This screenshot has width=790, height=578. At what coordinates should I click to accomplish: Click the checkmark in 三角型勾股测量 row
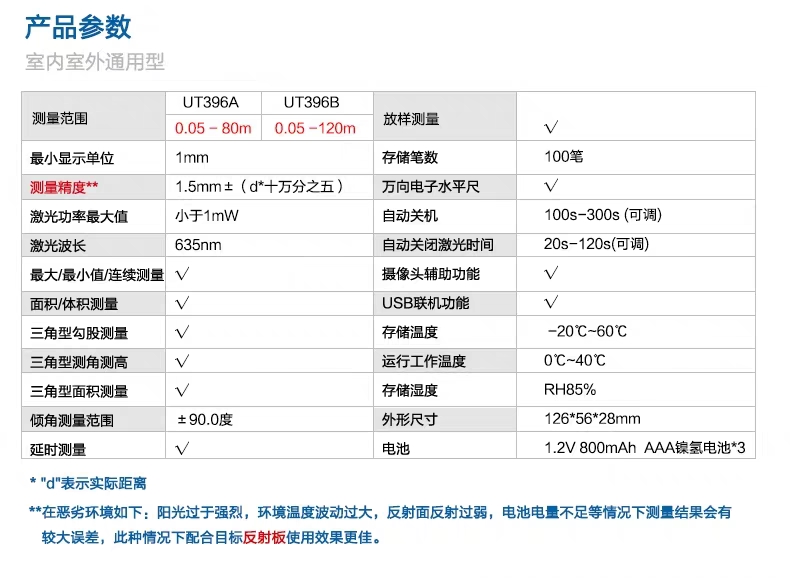[182, 333]
